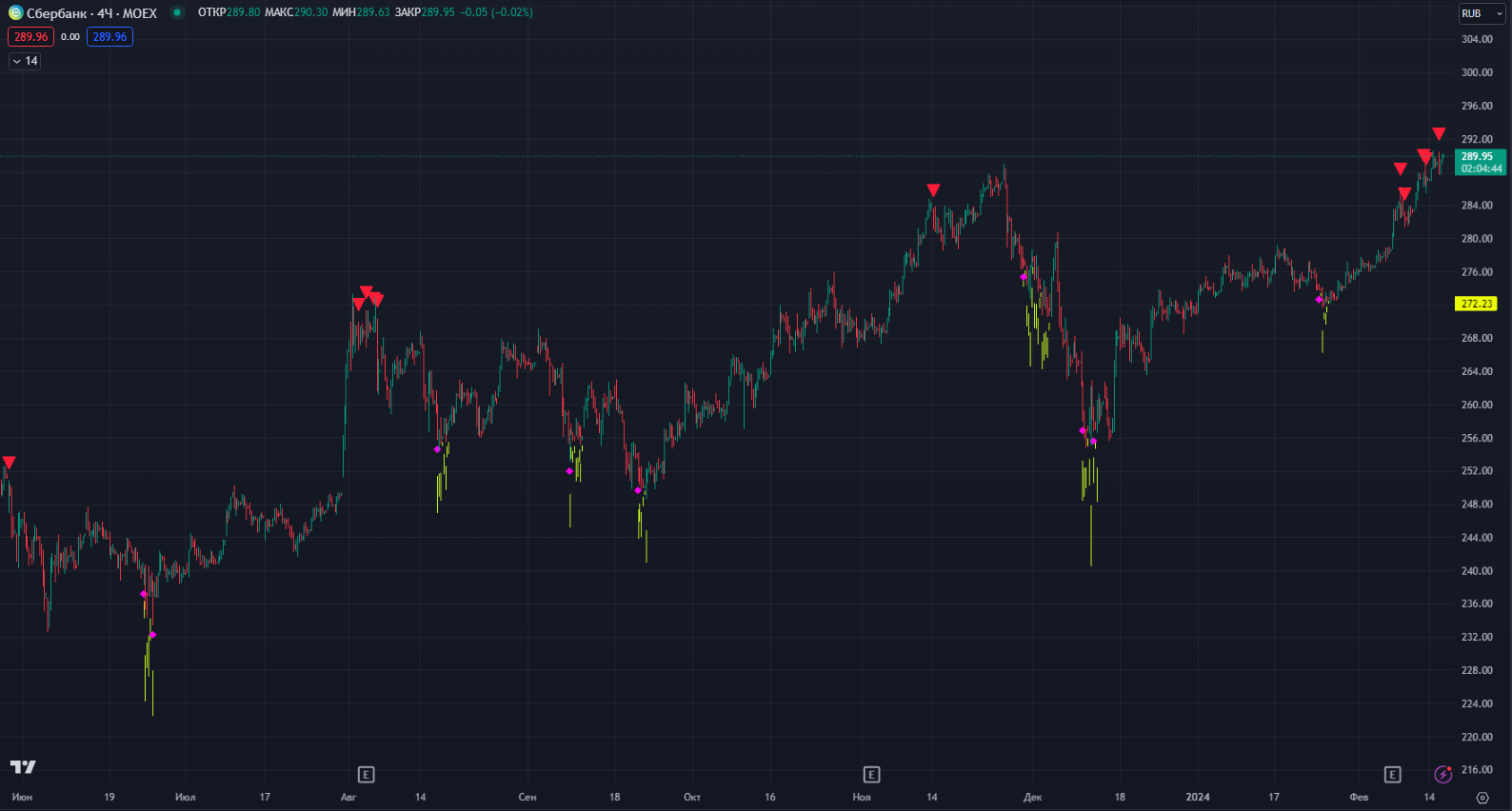Select the green 289.95 current price label

point(1481,162)
